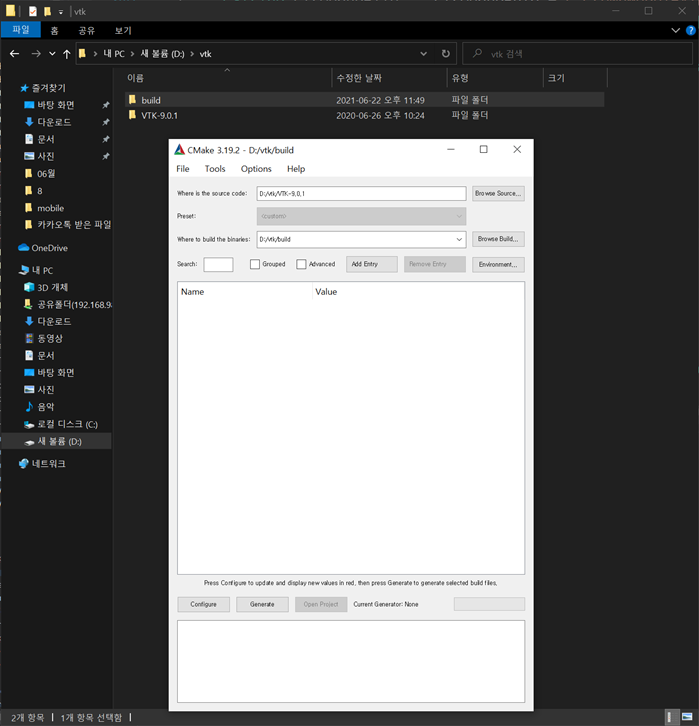Click the vtk 검색 search box
The height and width of the screenshot is (726, 699).
577,54
